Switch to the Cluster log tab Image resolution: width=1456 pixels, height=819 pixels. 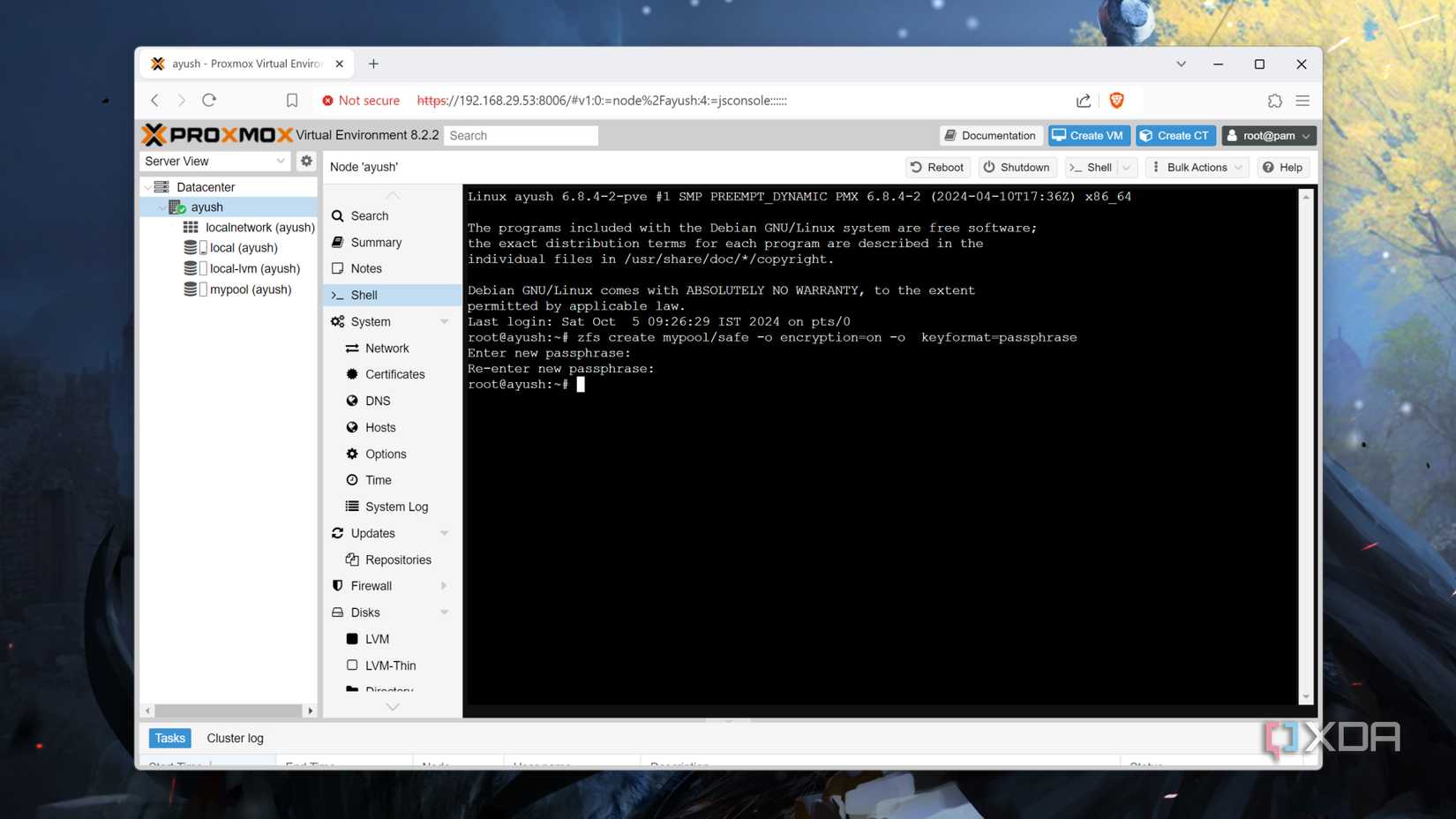click(234, 738)
